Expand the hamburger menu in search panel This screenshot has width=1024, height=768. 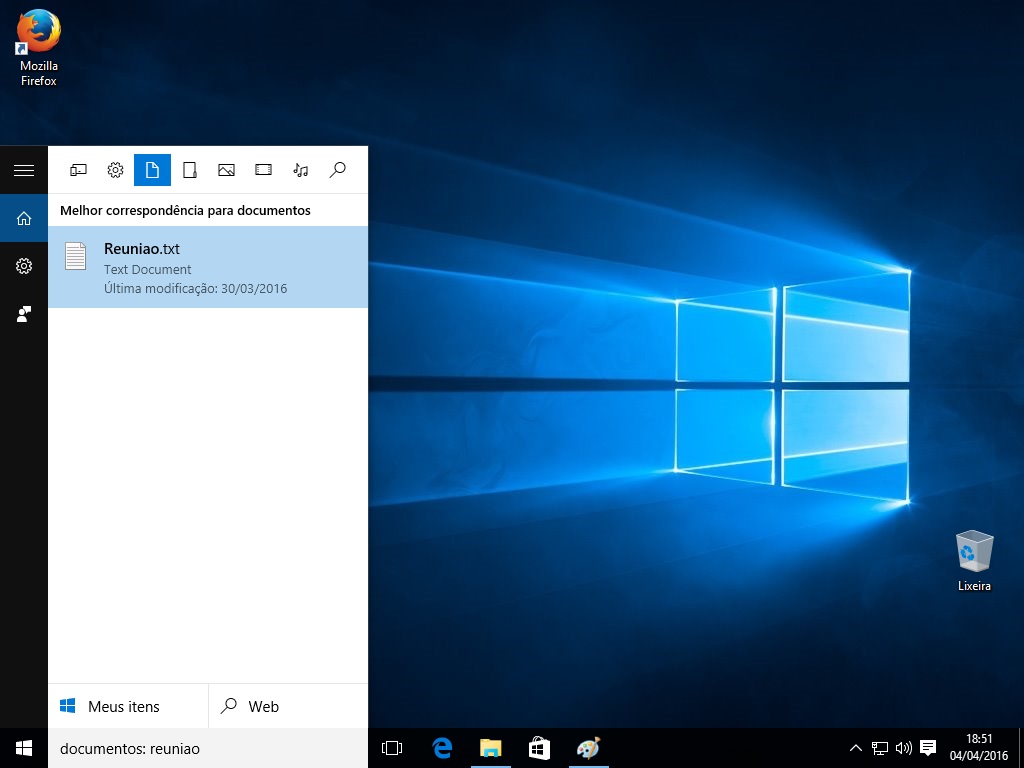pos(24,170)
